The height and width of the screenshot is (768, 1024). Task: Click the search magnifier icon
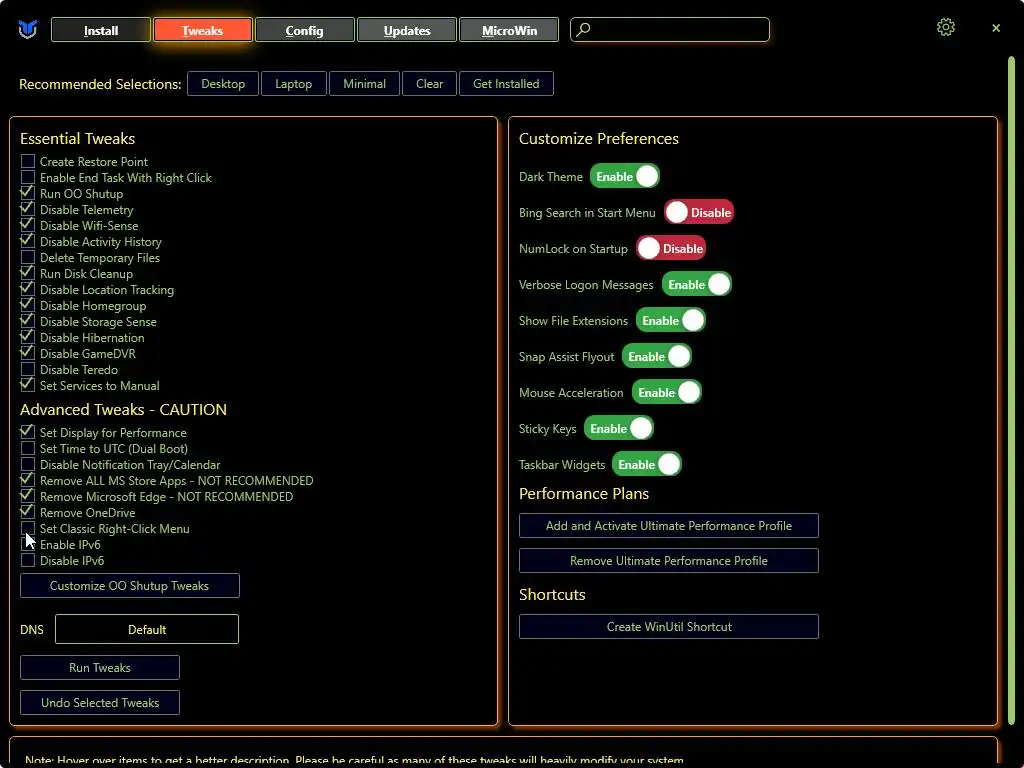(584, 29)
